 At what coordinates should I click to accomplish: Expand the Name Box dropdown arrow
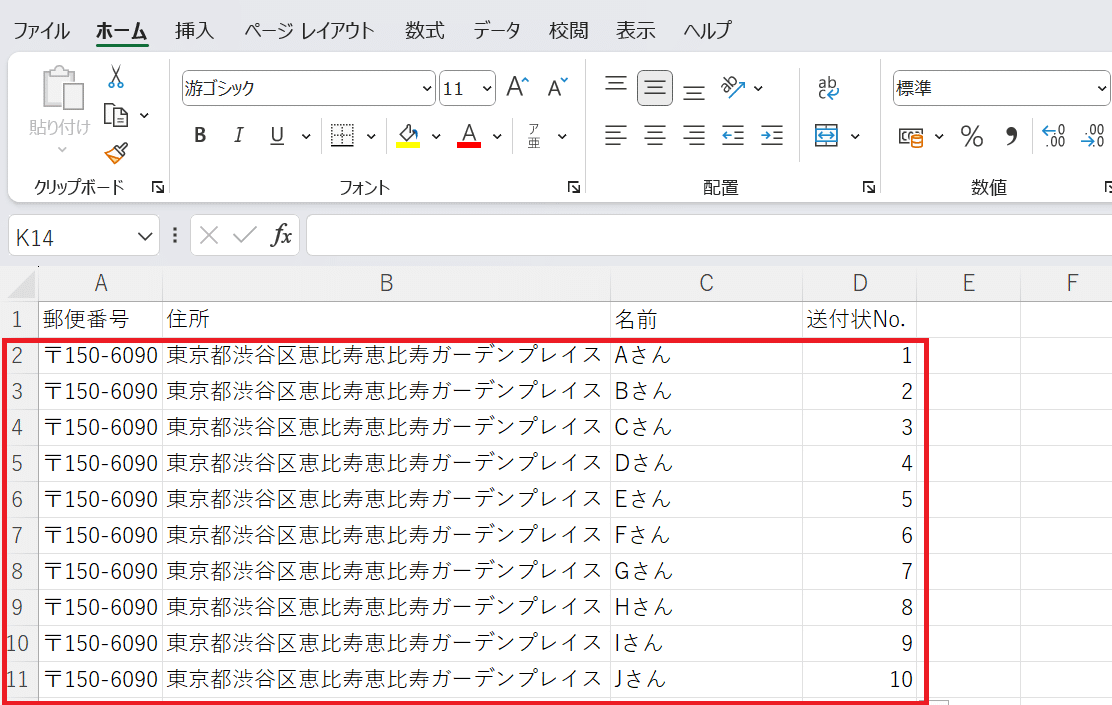[145, 236]
